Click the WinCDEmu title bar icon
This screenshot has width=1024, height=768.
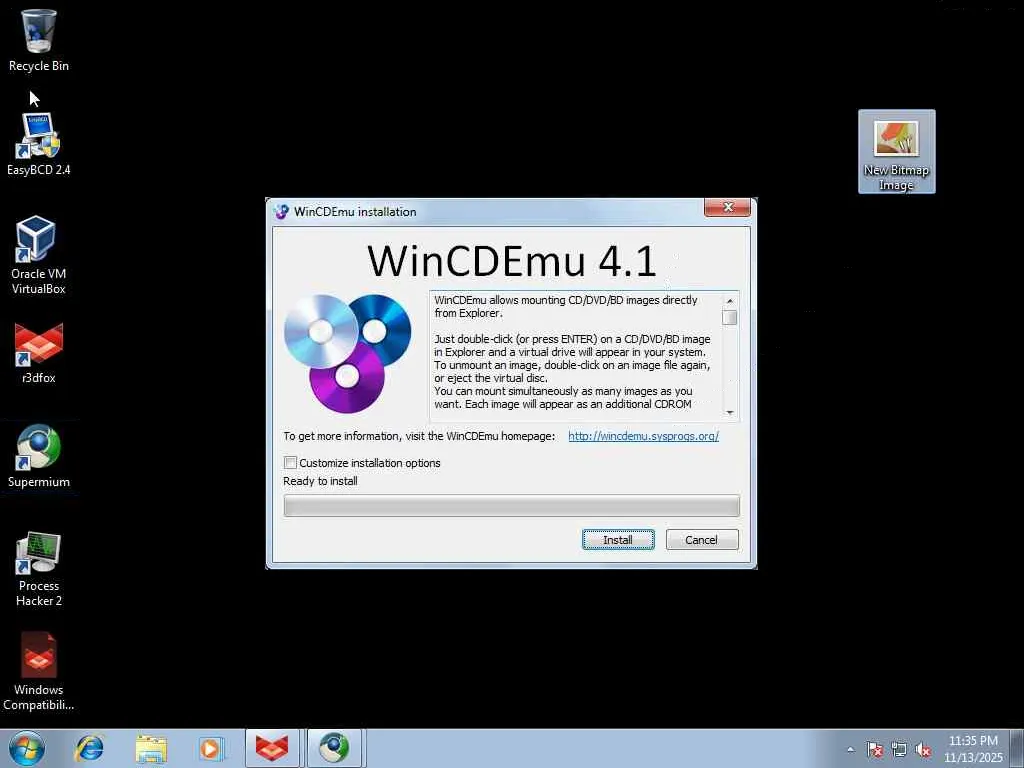pos(281,212)
